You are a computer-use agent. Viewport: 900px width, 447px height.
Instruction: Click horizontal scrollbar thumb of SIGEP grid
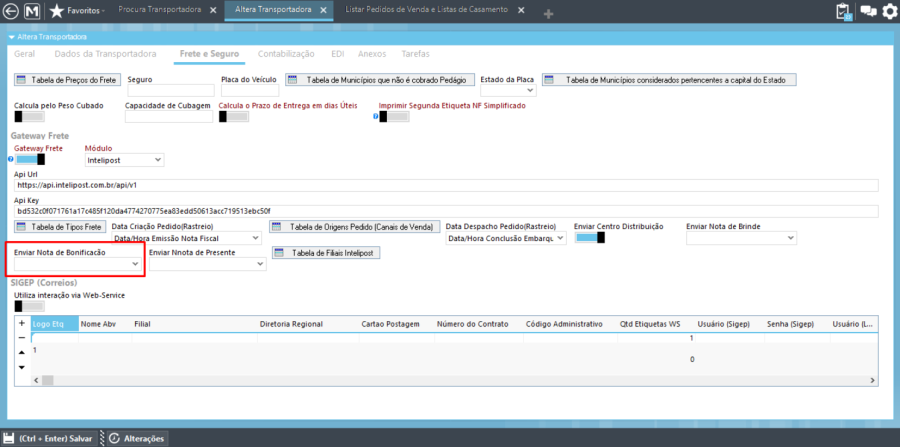pos(48,380)
